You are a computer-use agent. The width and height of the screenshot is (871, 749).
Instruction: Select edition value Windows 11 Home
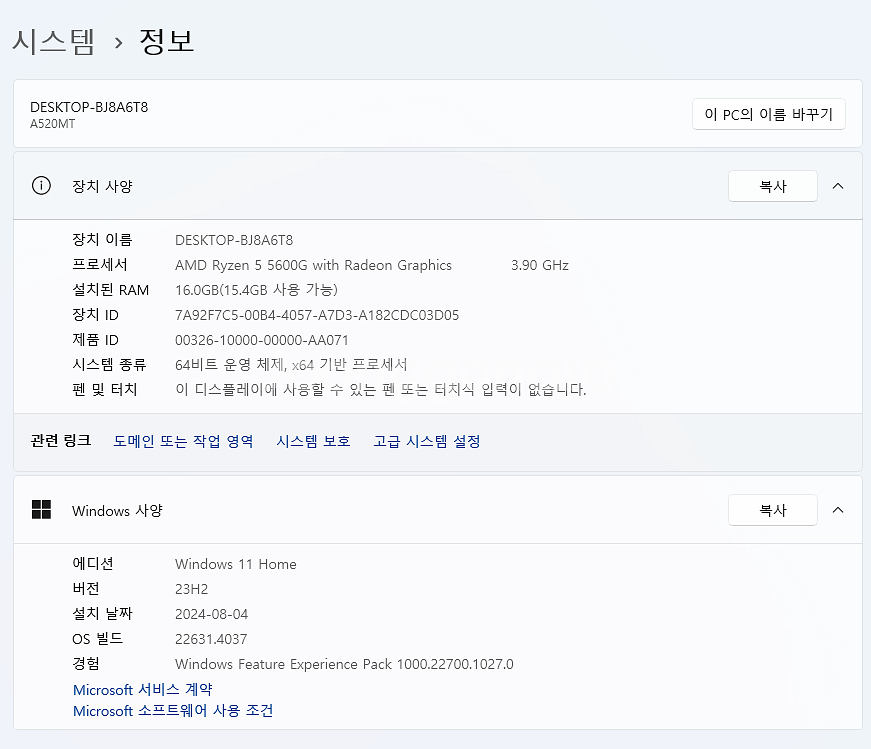pos(236,564)
